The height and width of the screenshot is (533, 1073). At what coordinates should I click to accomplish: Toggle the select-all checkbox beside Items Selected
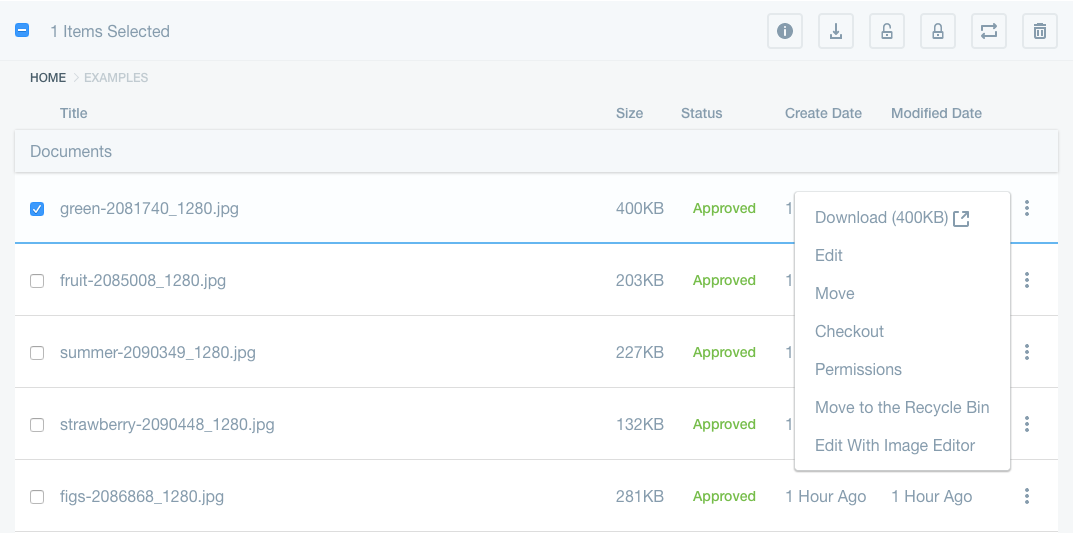(22, 31)
